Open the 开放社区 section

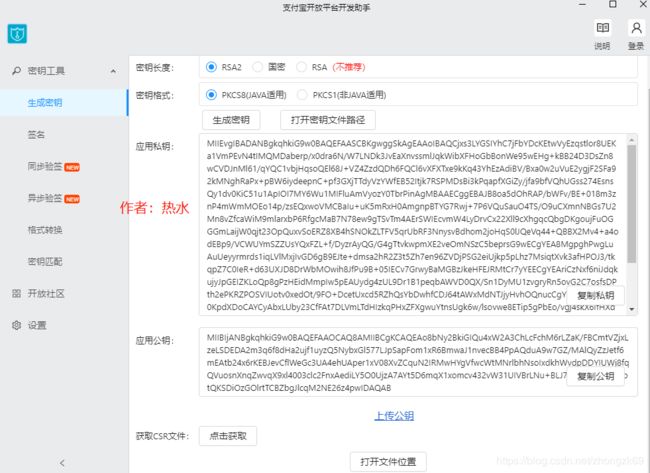46,294
